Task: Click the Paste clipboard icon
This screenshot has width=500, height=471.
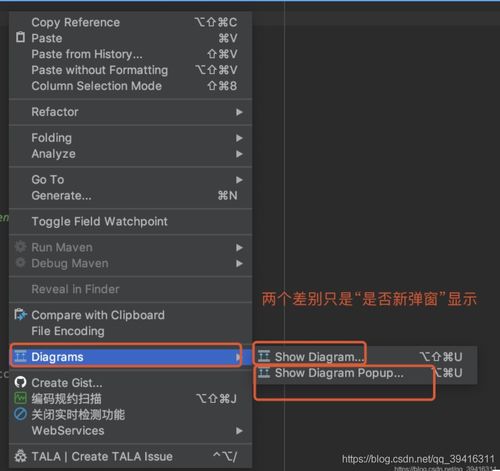Action: 20,37
